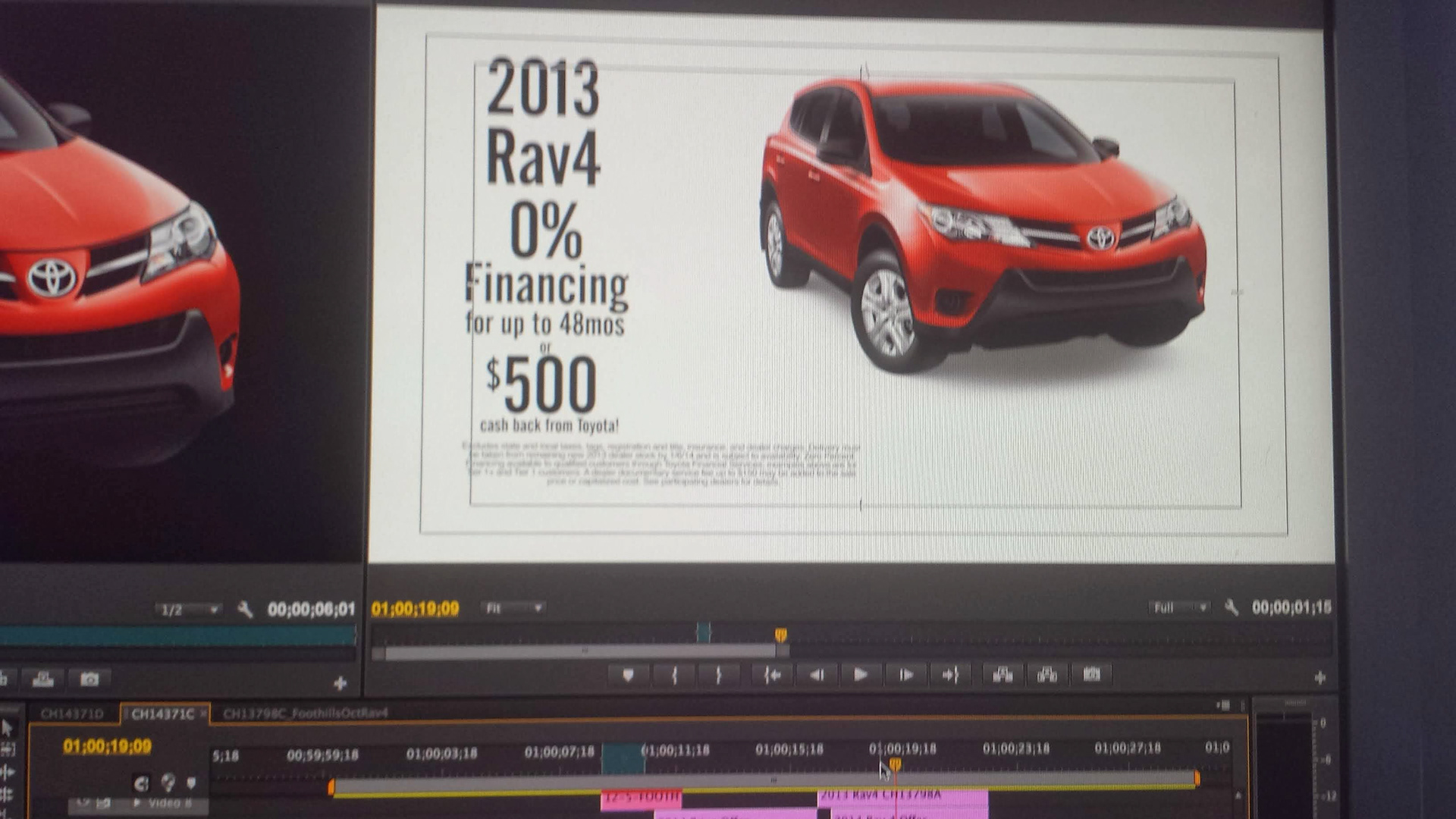Step back one frame

pyautogui.click(x=817, y=675)
